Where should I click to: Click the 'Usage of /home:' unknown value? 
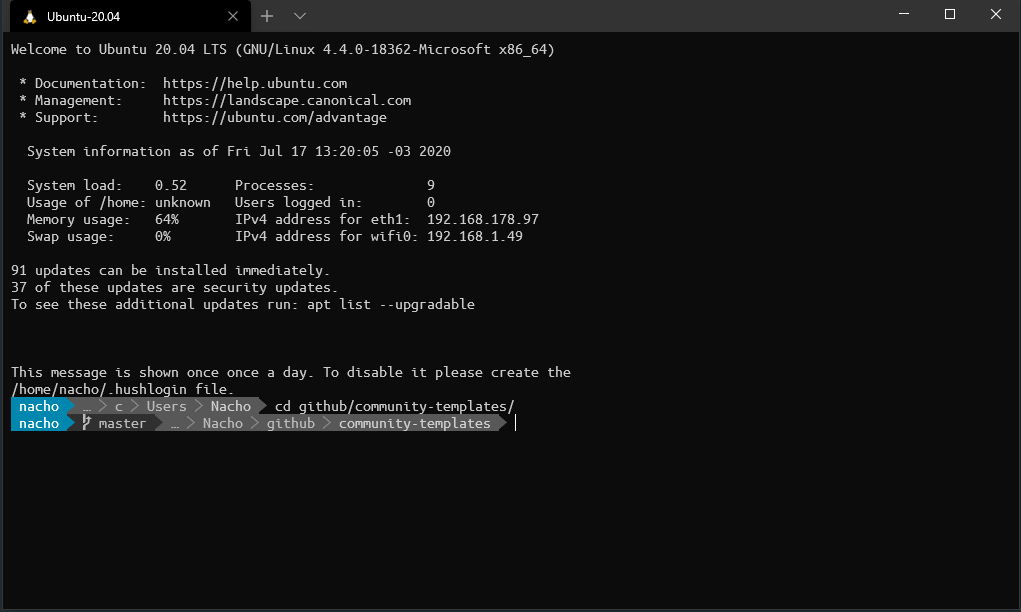click(182, 202)
